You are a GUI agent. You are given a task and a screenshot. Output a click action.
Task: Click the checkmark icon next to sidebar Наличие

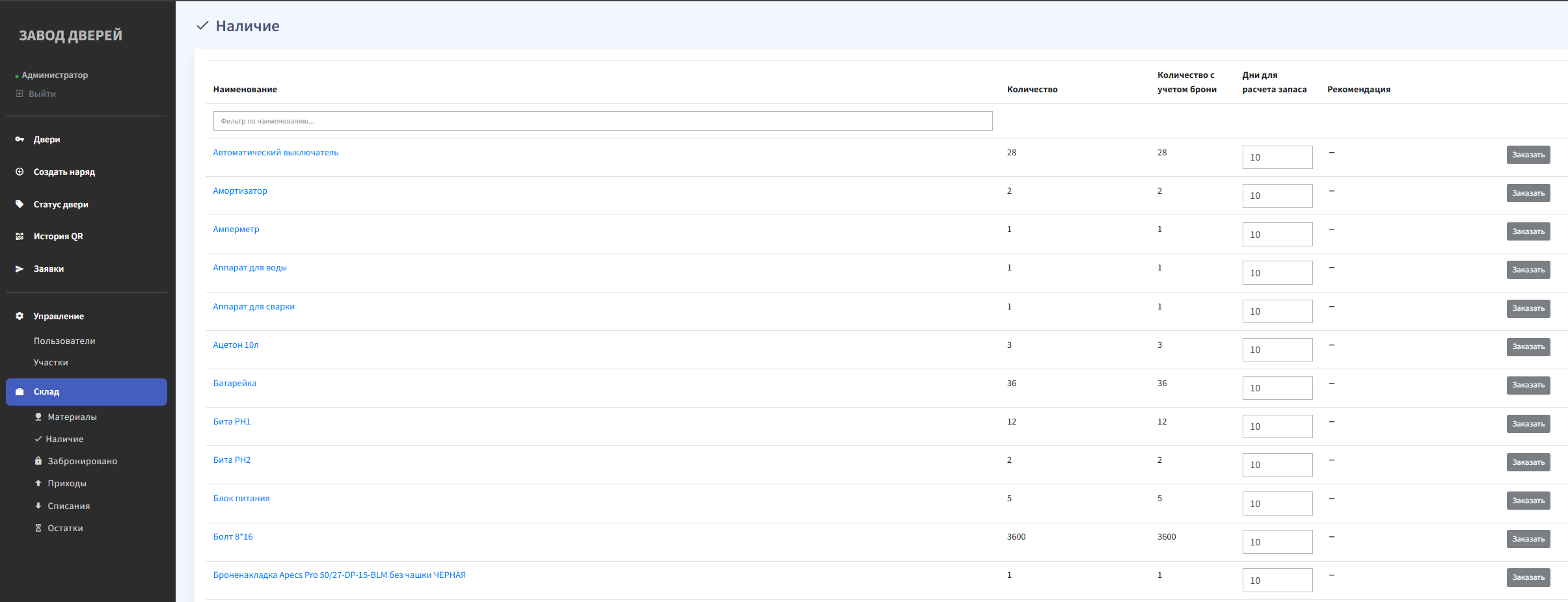[38, 439]
